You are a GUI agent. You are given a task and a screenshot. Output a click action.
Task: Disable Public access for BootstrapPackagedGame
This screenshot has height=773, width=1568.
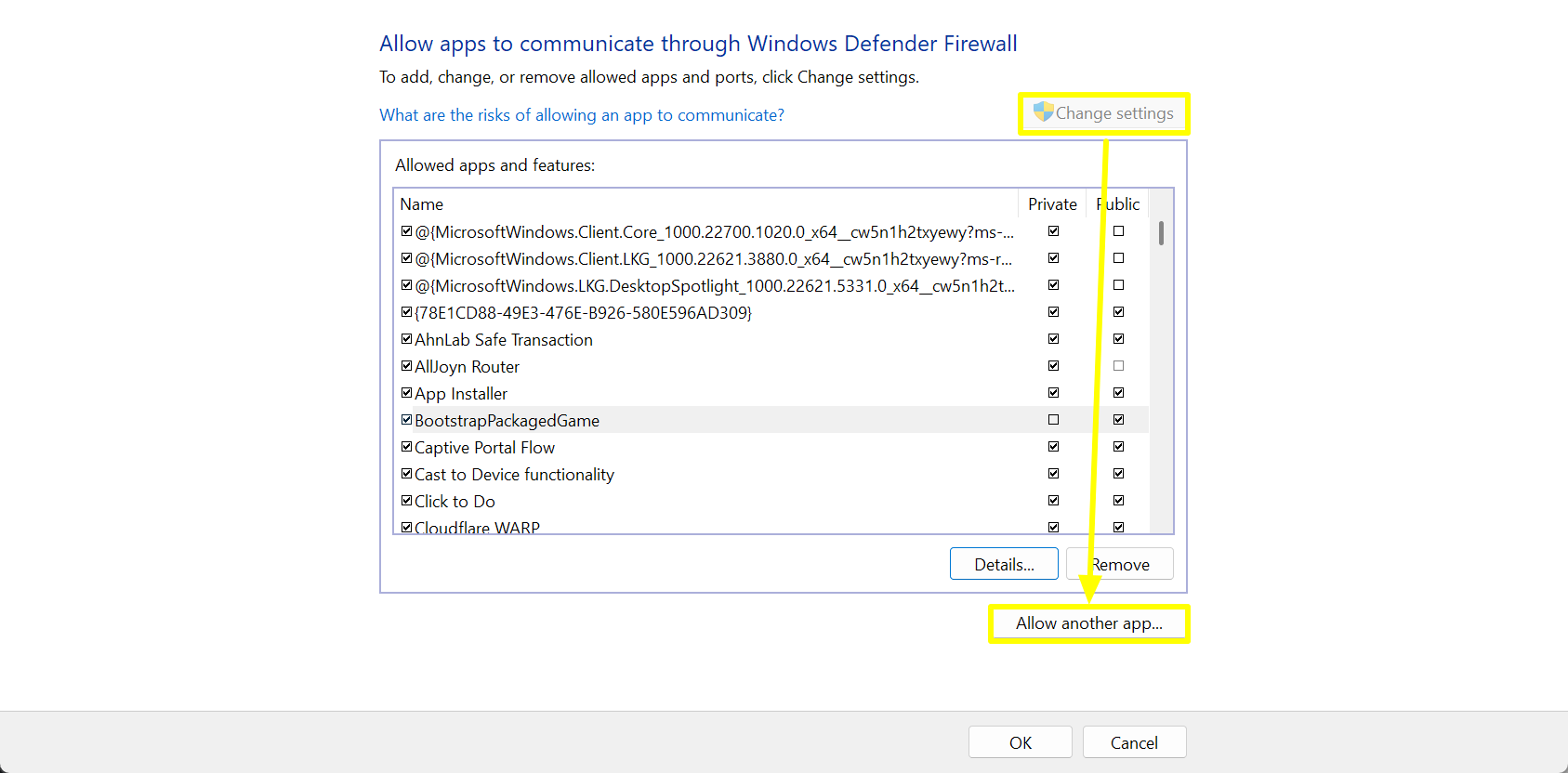(1118, 420)
